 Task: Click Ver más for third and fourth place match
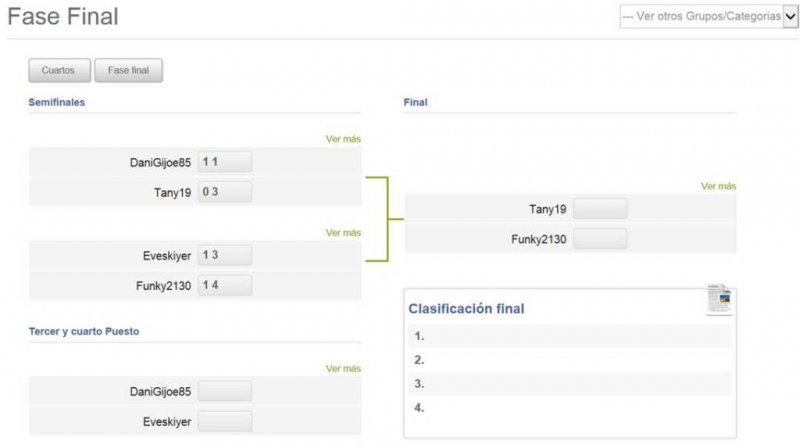[x=343, y=368]
